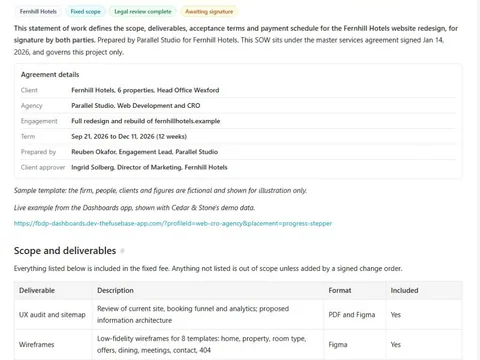This screenshot has width=480, height=360.
Task: Open the fbdp-dashboards progress-stepper link
Action: coord(173,223)
